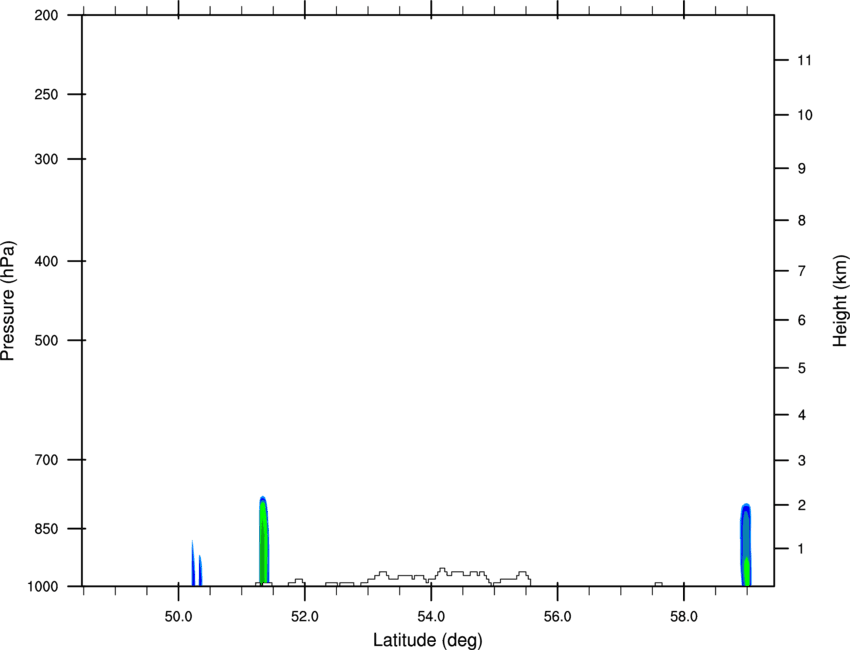Click the 850 pressure tick label
Viewport: 850px width, 650px height.
[x=46, y=529]
